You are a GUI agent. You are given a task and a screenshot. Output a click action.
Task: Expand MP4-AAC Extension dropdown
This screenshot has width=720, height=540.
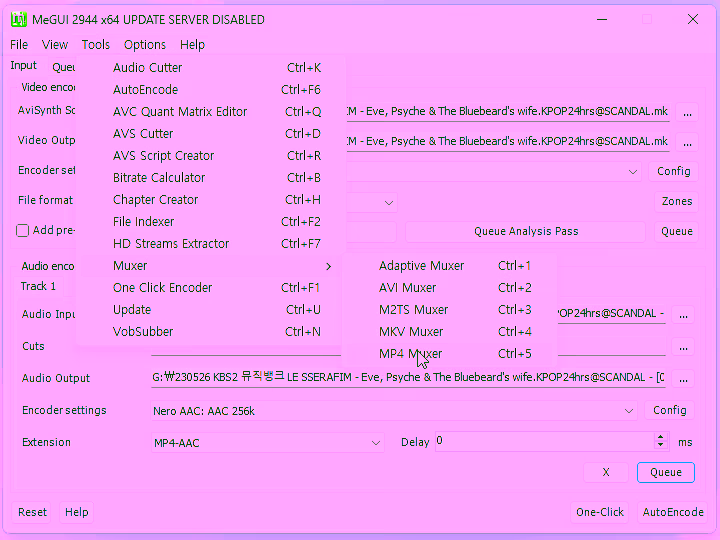click(x=376, y=443)
